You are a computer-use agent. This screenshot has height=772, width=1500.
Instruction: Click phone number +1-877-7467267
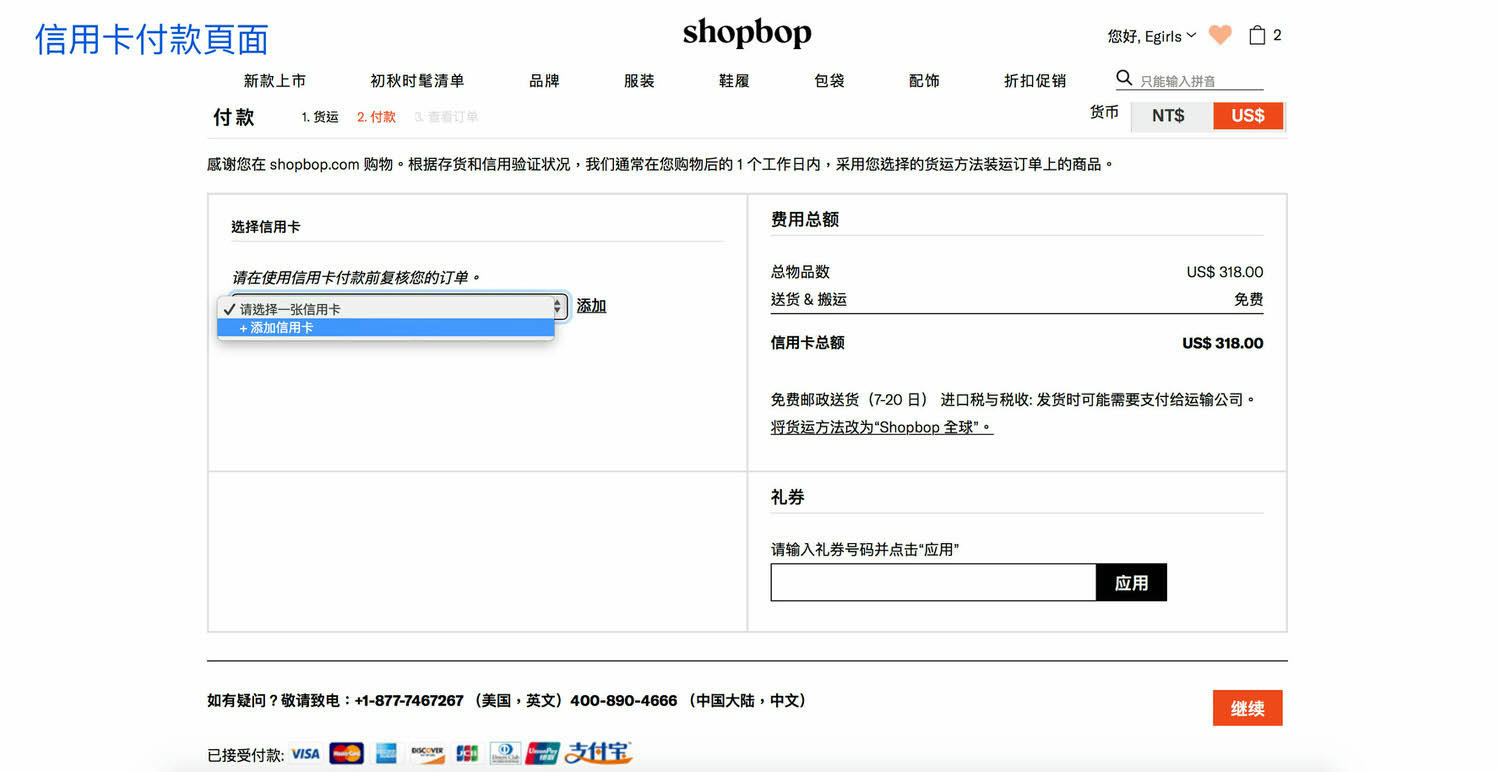pyautogui.click(x=409, y=701)
